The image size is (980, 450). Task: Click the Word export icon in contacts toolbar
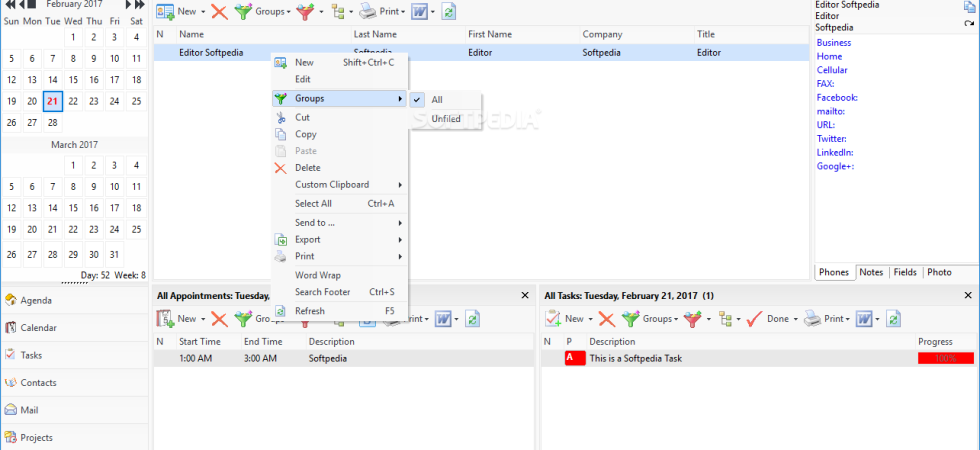point(419,11)
